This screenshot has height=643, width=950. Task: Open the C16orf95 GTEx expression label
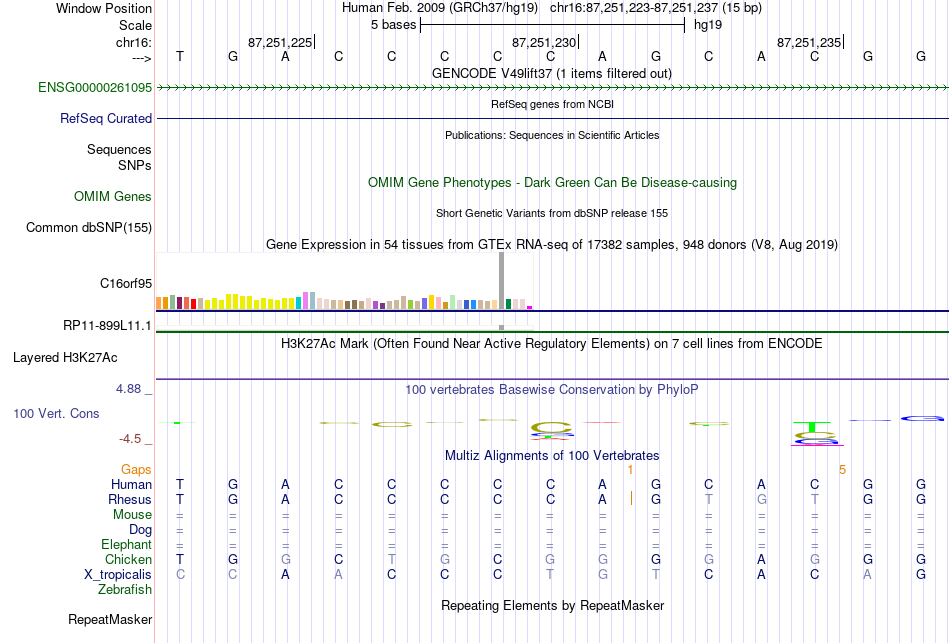click(x=126, y=283)
